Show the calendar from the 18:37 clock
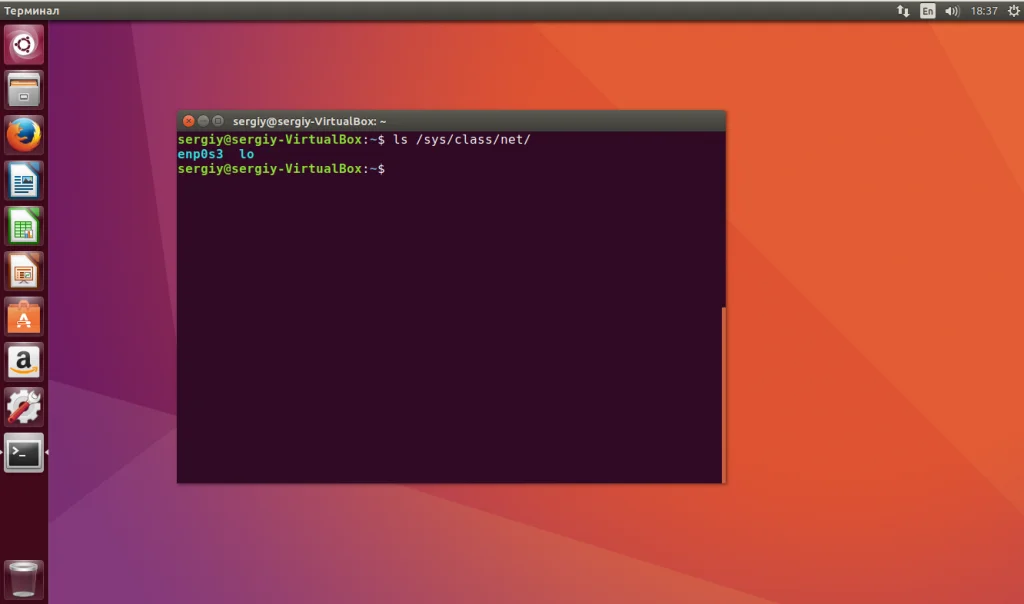This screenshot has width=1024, height=604. (984, 10)
